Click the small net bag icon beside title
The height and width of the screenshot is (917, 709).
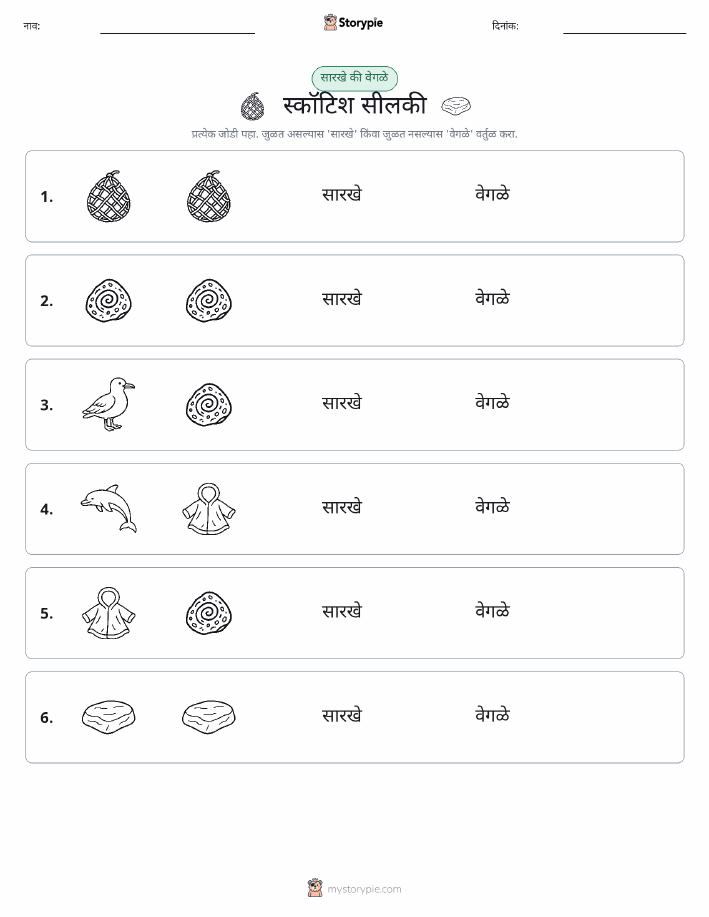point(253,106)
